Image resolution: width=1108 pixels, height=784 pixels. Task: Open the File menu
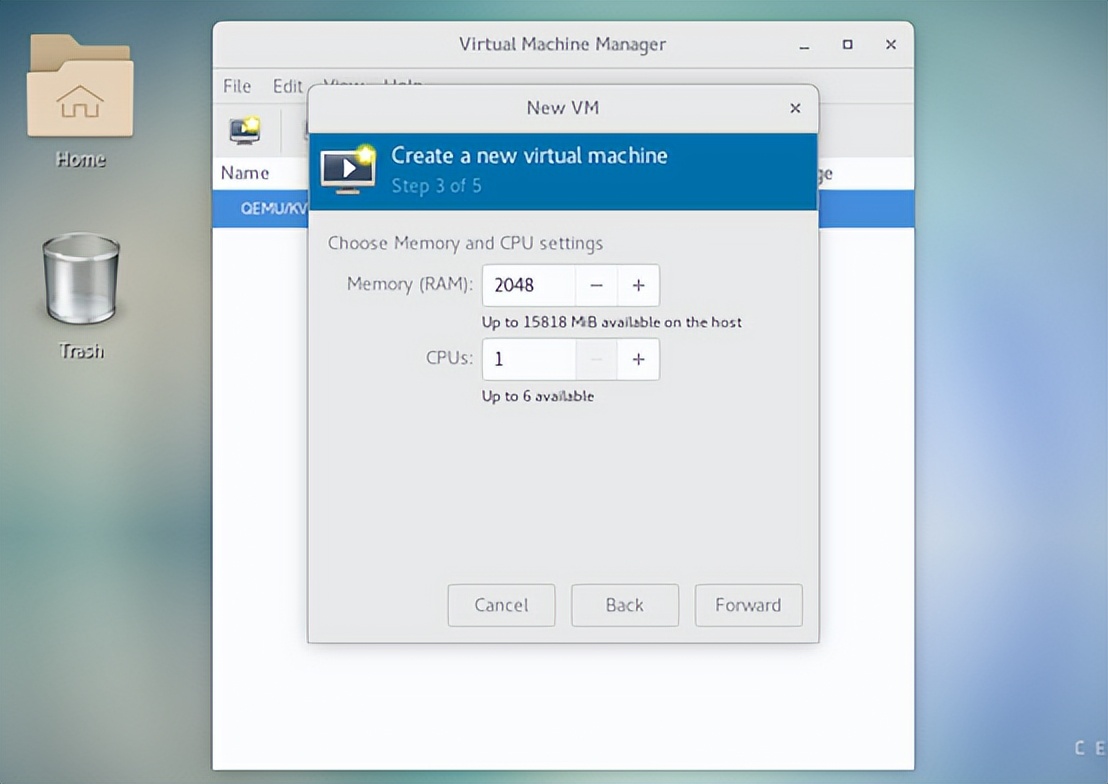pyautogui.click(x=237, y=86)
